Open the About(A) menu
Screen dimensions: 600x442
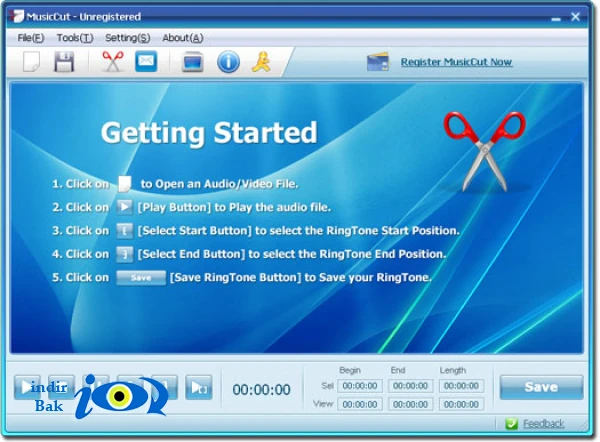pos(183,38)
